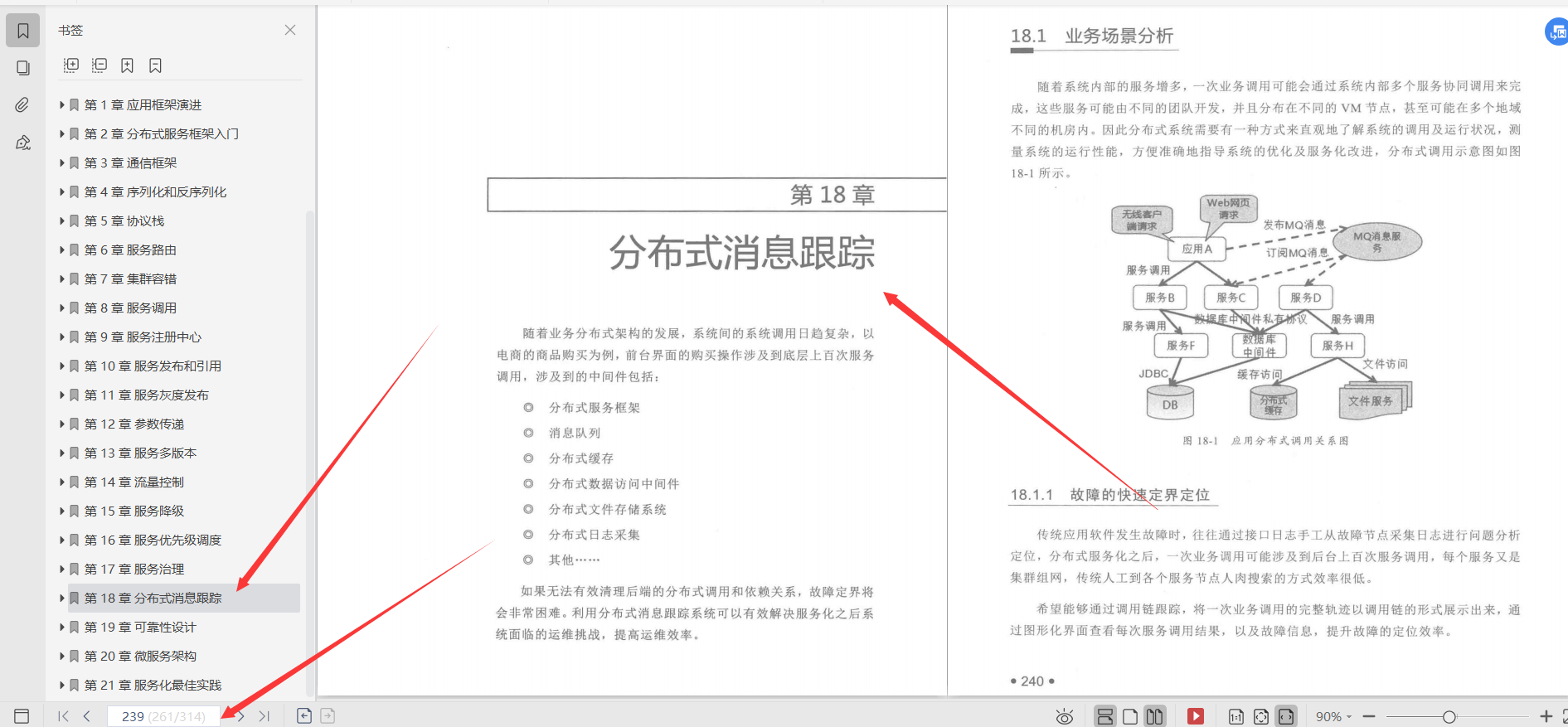Open bookmark 第 12 章 参数传递
This screenshot has width=1568, height=727.
click(134, 424)
